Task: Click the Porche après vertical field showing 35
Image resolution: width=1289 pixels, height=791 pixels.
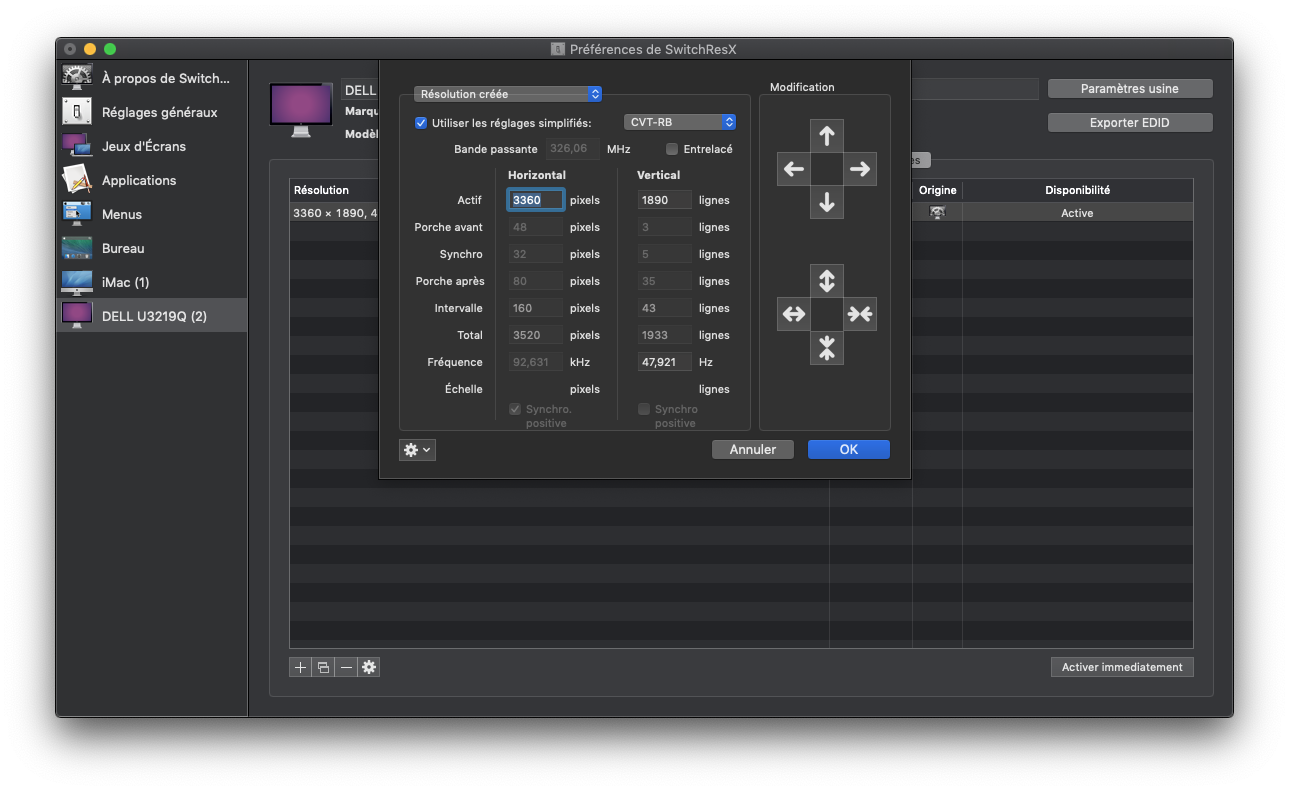Action: click(x=665, y=281)
